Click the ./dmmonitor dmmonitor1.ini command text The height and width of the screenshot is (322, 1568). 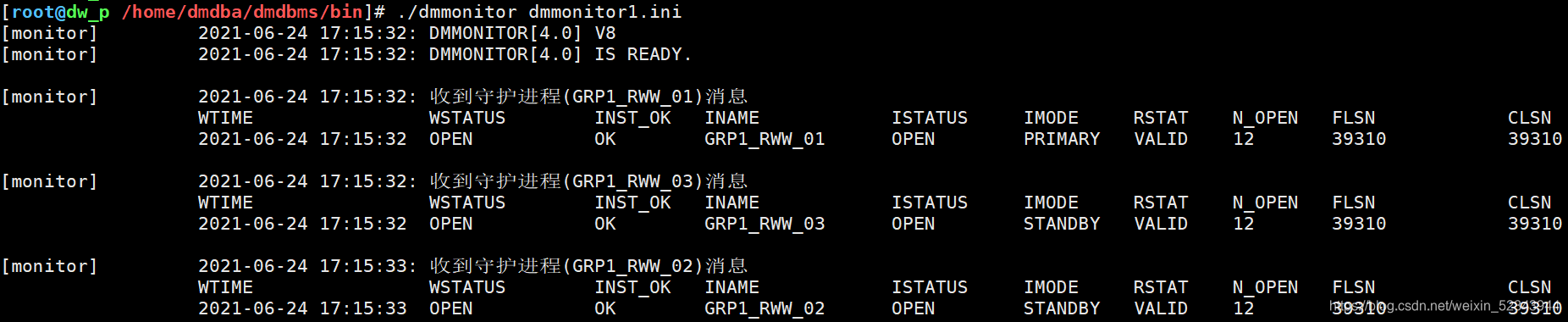(x=539, y=12)
